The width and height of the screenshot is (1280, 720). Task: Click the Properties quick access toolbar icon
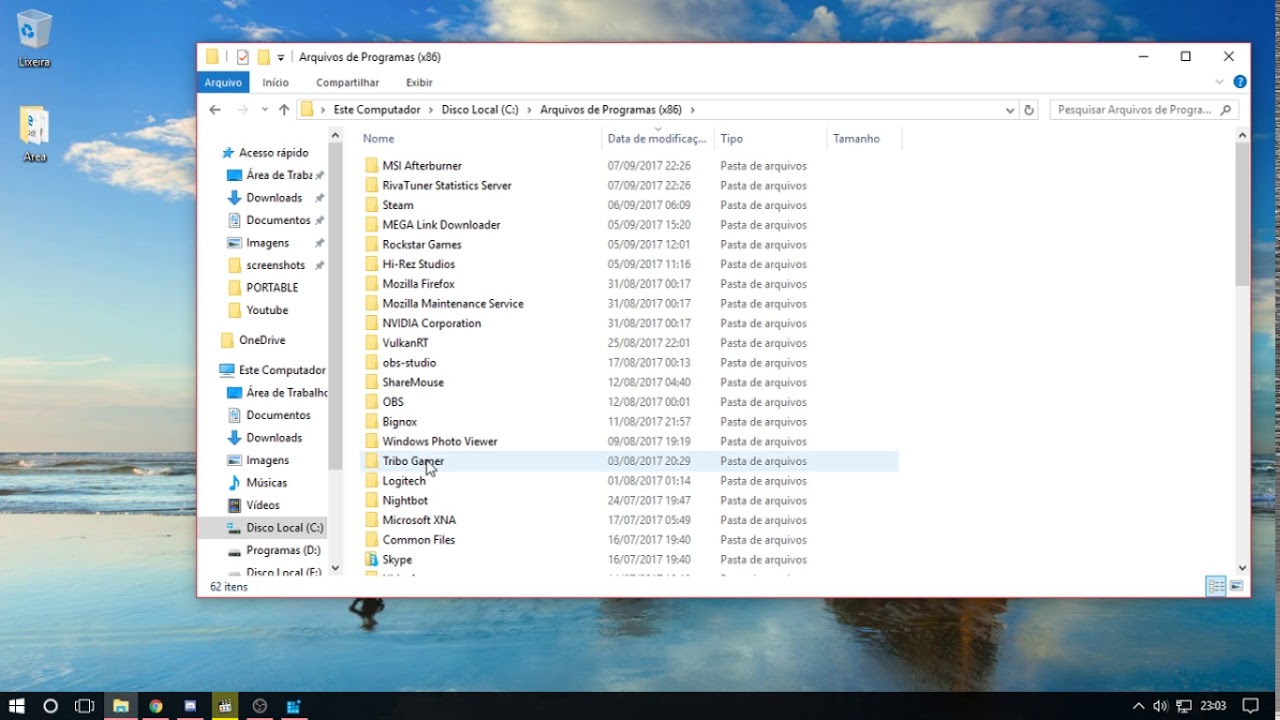[x=242, y=57]
